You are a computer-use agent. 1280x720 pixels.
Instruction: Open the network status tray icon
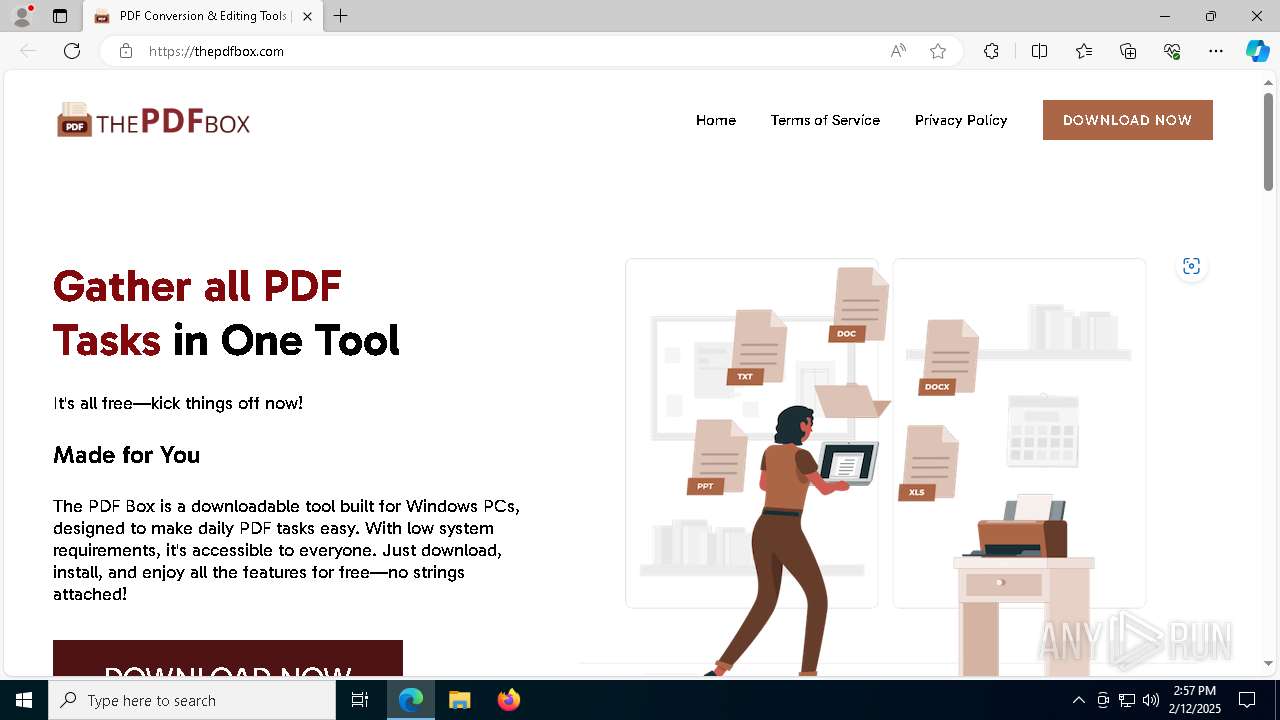click(1127, 700)
